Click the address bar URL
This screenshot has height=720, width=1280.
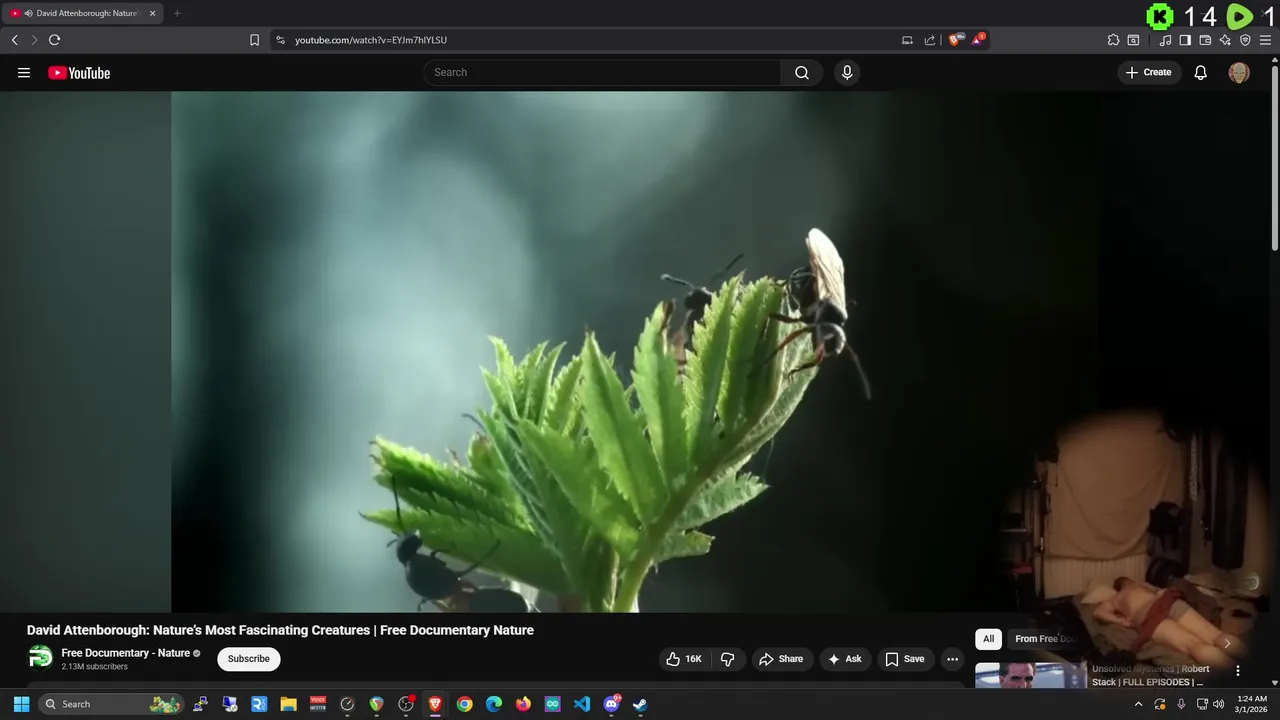click(x=371, y=40)
